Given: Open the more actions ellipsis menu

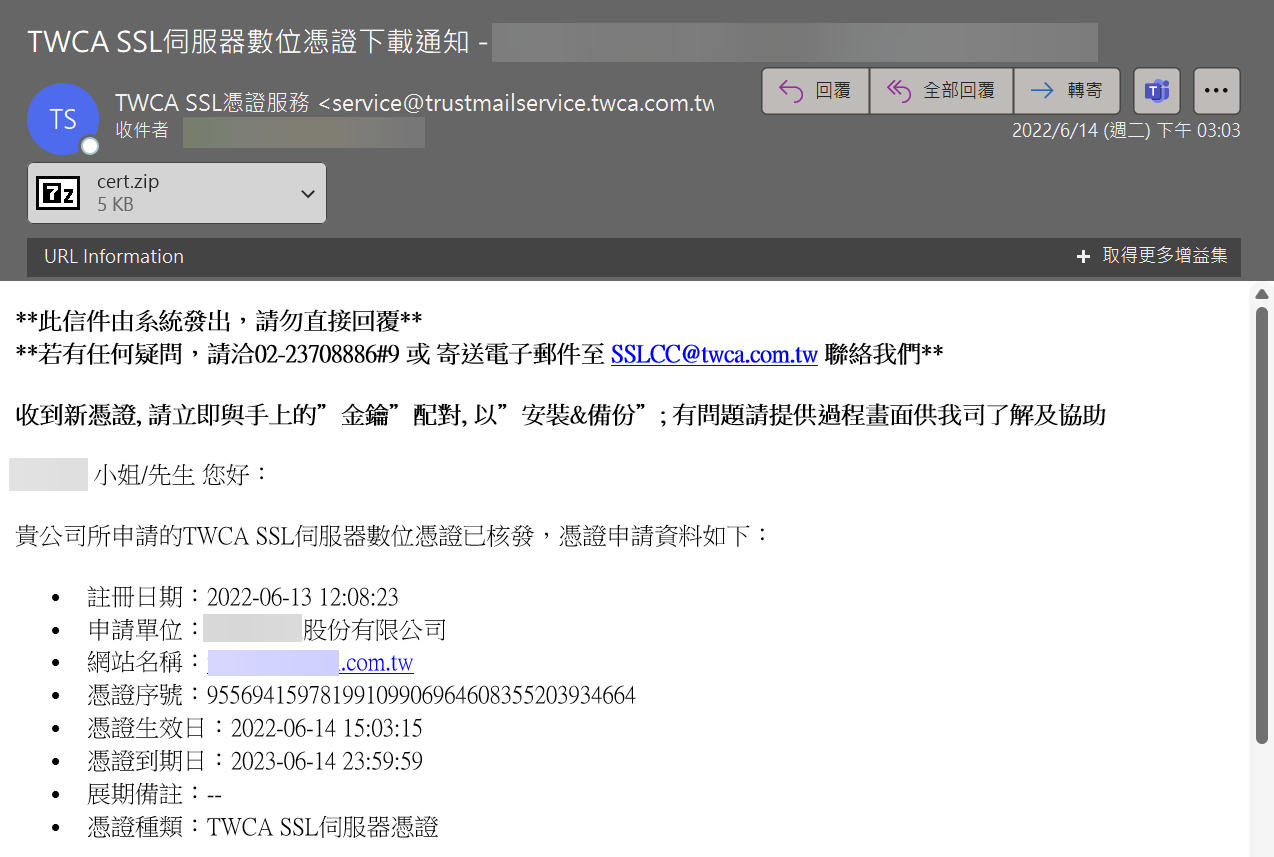Looking at the screenshot, I should (x=1217, y=91).
